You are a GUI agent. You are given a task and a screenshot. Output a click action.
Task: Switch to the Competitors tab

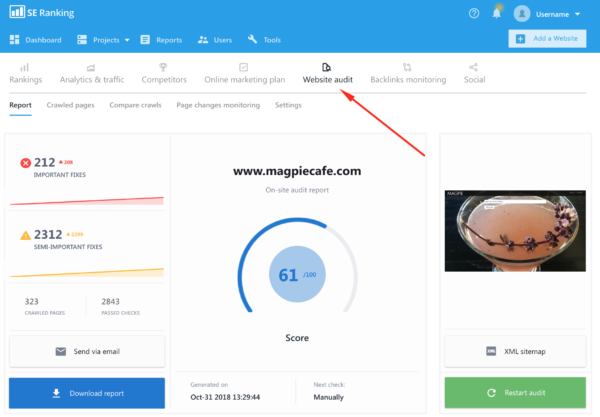pos(164,80)
